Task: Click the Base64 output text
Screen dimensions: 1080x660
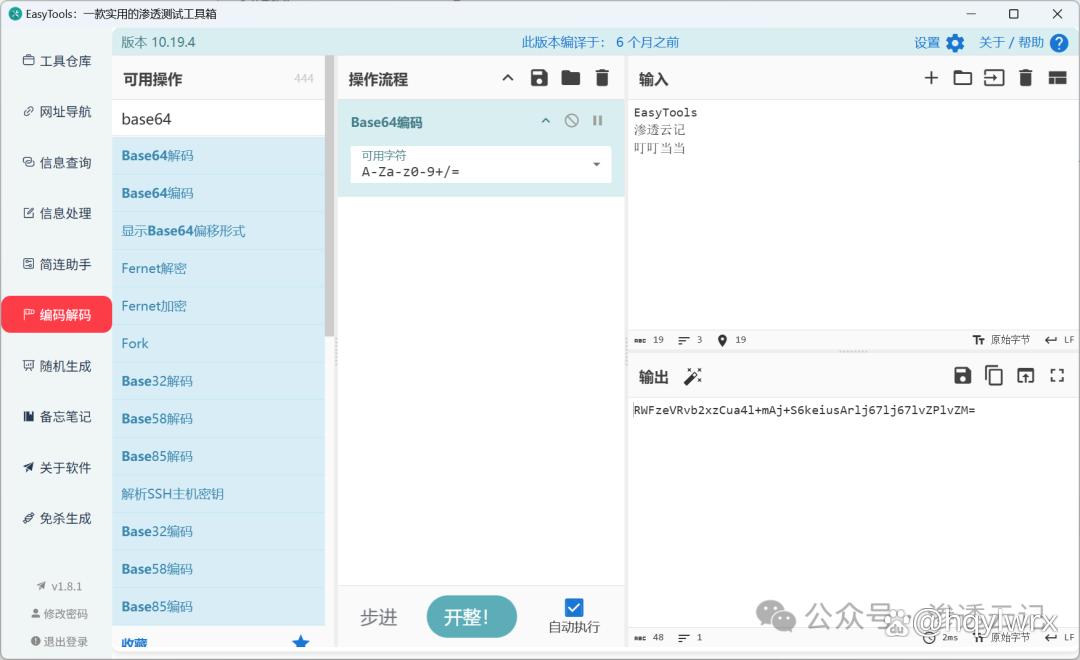Action: point(804,410)
